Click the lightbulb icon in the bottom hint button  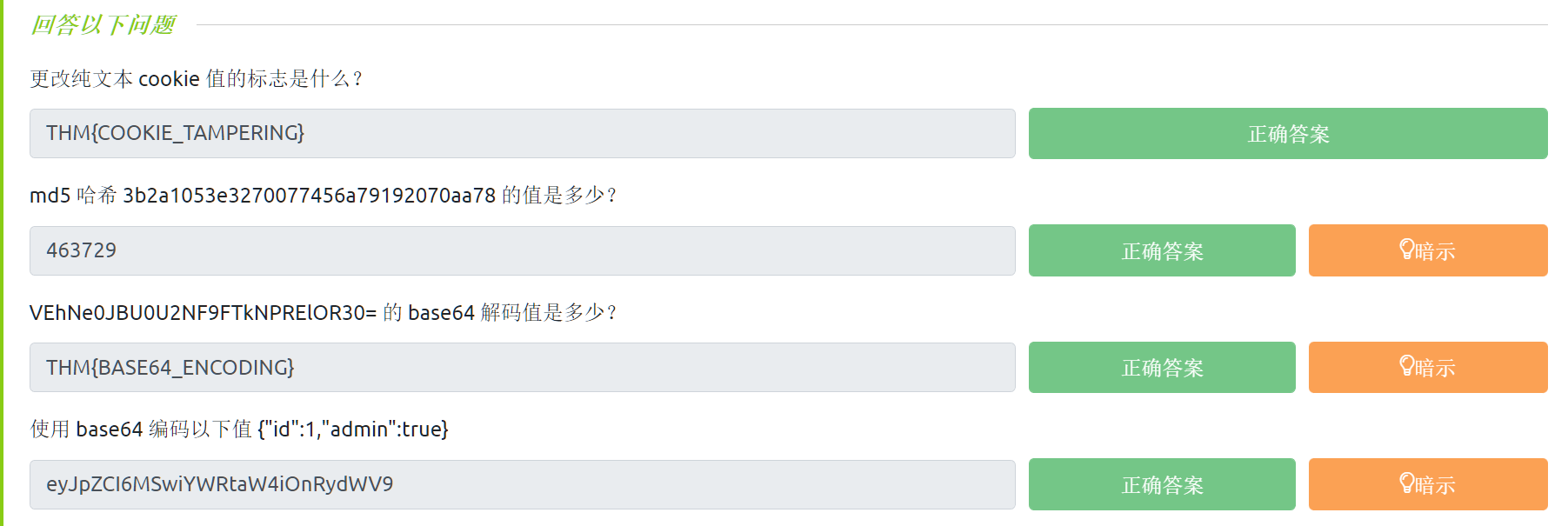click(x=1406, y=483)
